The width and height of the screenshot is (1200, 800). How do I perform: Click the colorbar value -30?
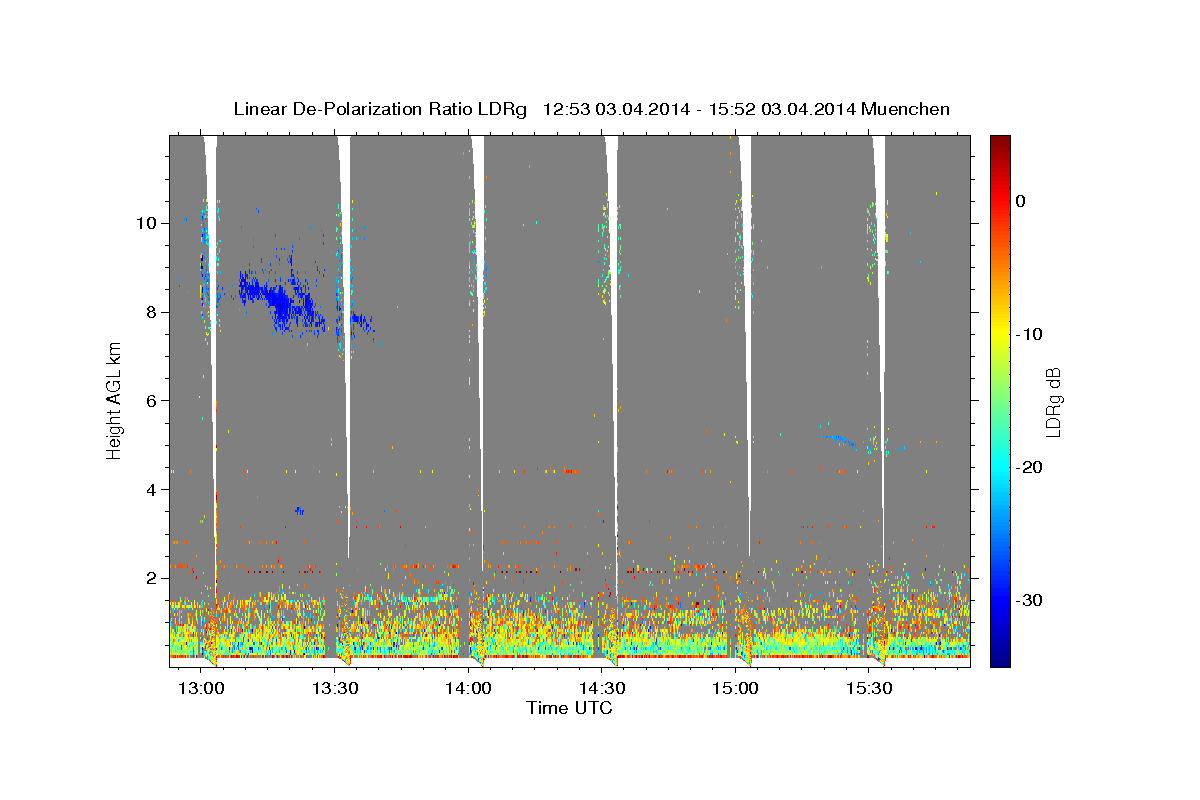[1030, 600]
